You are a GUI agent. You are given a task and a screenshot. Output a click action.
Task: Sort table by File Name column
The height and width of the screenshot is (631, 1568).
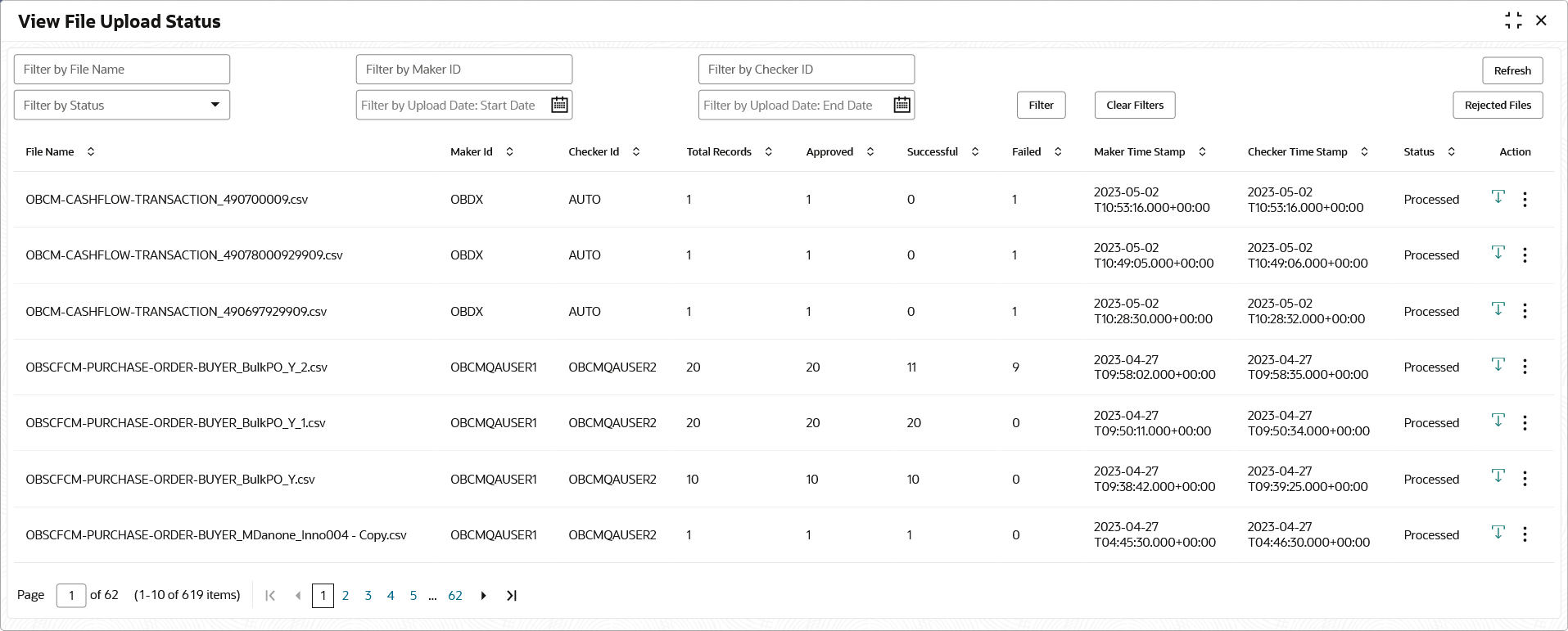[91, 151]
